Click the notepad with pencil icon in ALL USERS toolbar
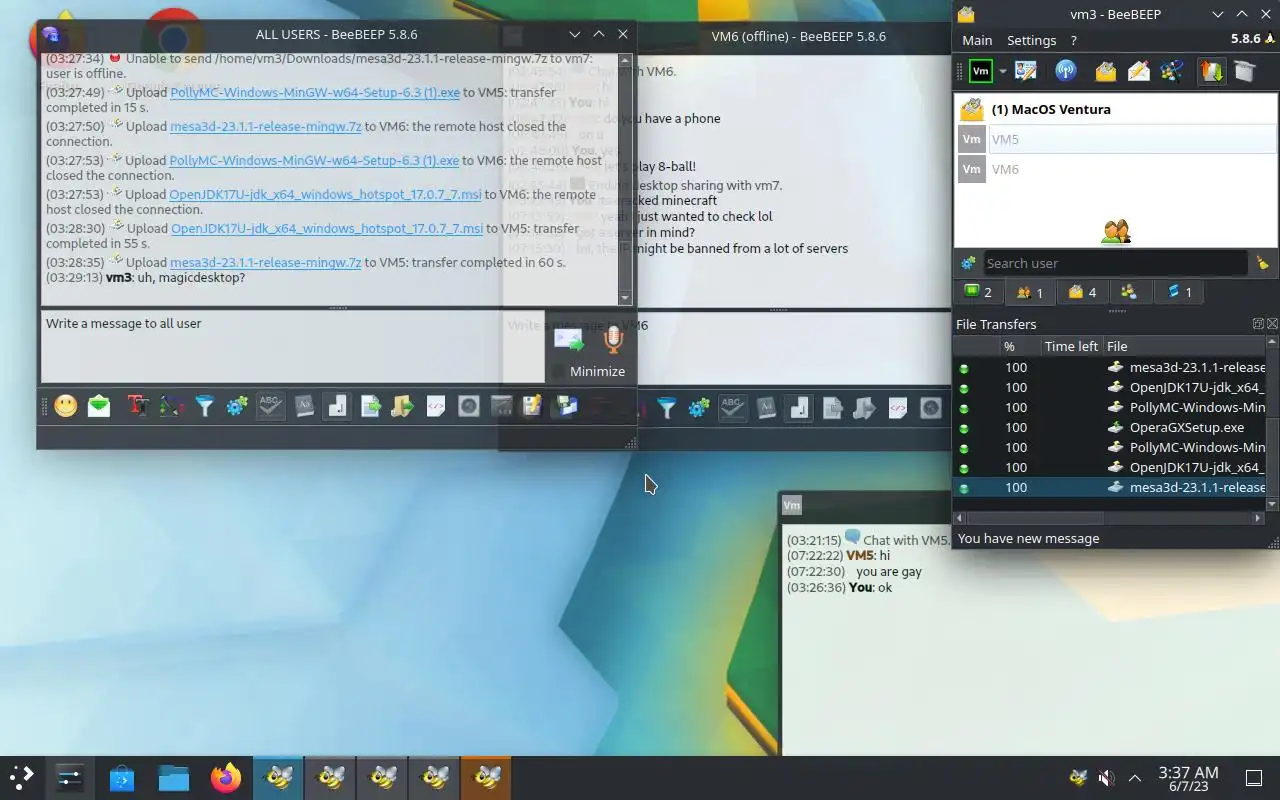 tap(532, 406)
